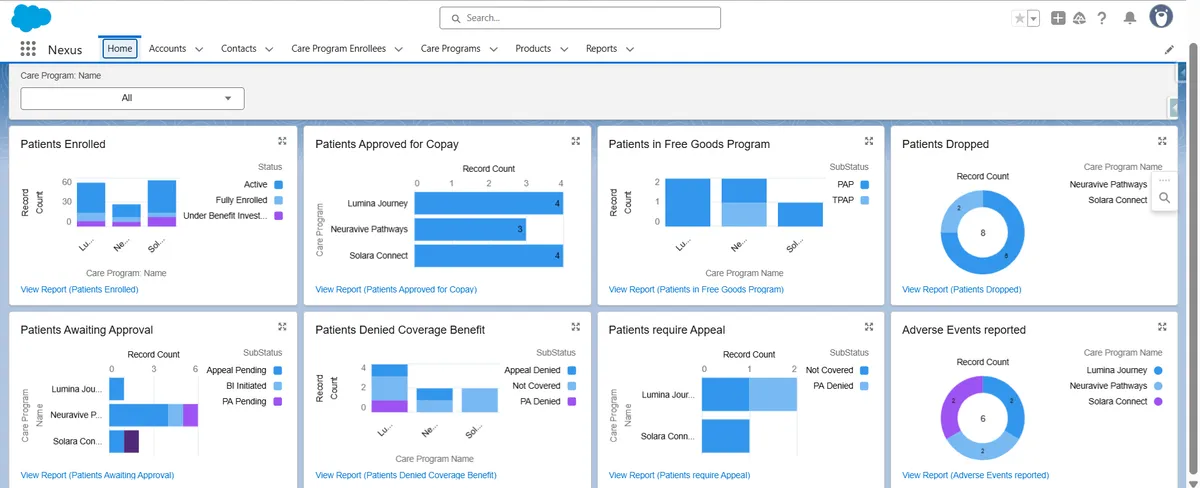The width and height of the screenshot is (1200, 488).
Task: Open the Accounts tab
Action: [x=167, y=48]
